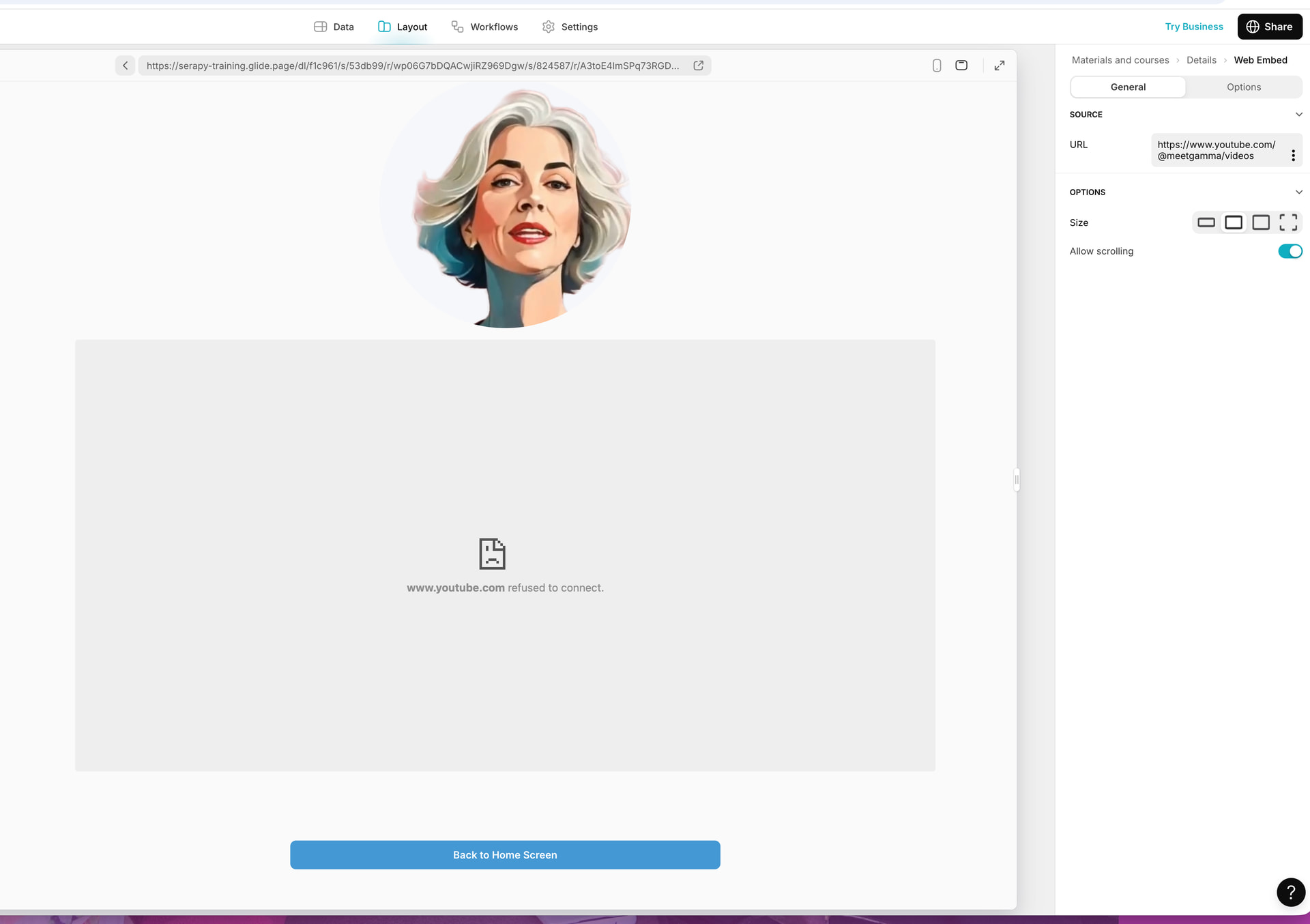Viewport: 1310px width, 924px height.
Task: Click the YouTube URL input field
Action: click(1216, 150)
